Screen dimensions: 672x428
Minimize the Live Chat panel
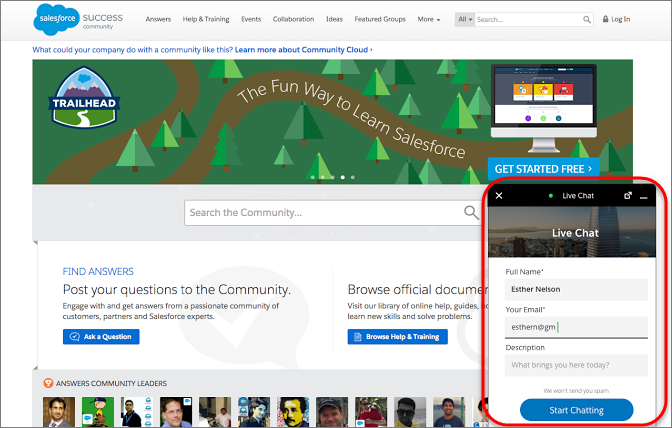(643, 198)
